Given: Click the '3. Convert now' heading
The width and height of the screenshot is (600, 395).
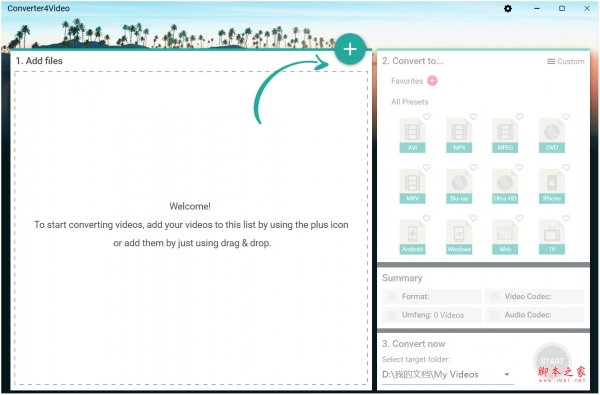Looking at the screenshot, I should pos(414,344).
